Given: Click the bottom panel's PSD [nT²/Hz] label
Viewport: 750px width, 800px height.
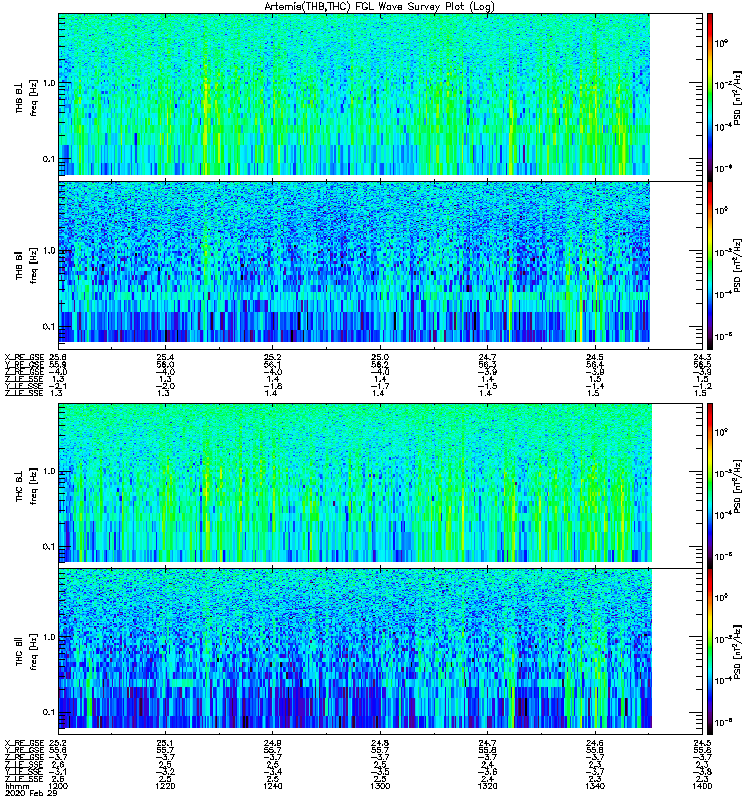Looking at the screenshot, I should coord(737,652).
